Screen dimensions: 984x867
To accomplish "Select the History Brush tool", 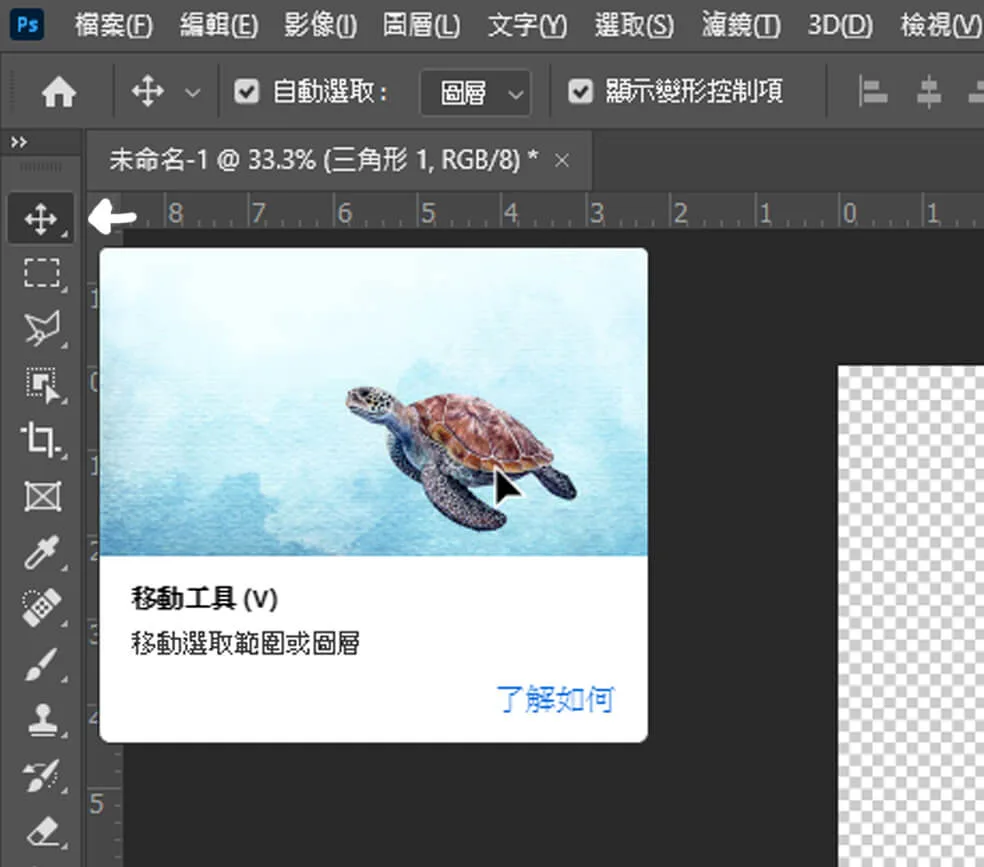I will click(x=42, y=775).
